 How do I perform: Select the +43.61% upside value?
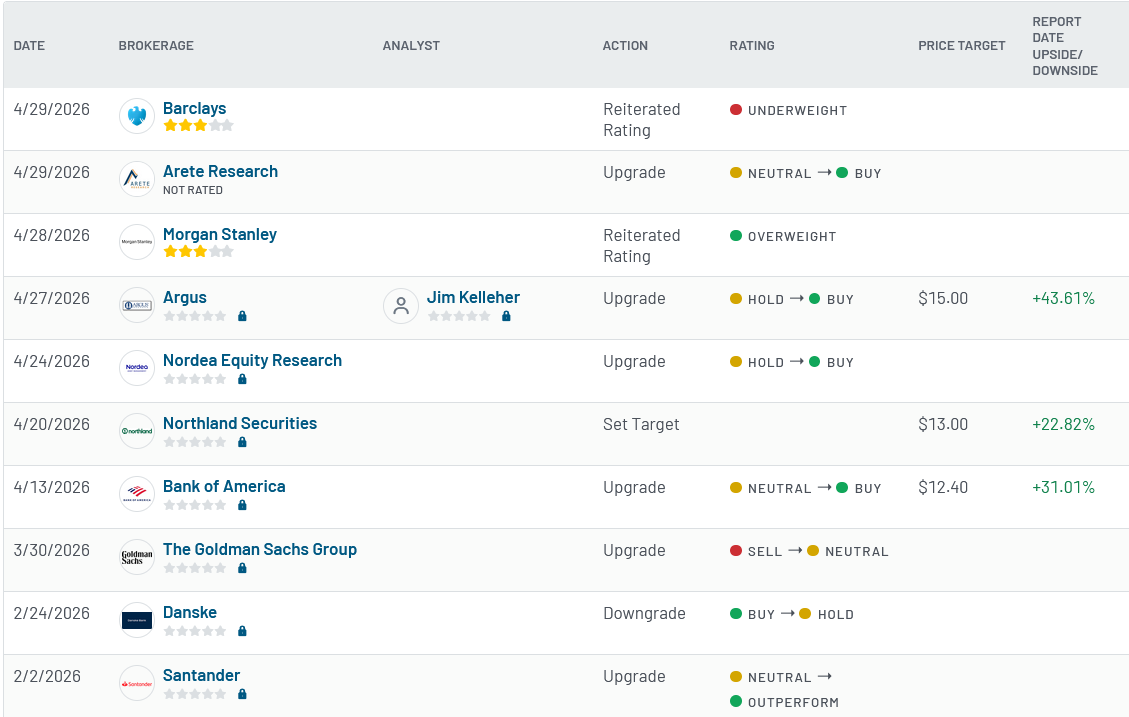tap(1063, 298)
